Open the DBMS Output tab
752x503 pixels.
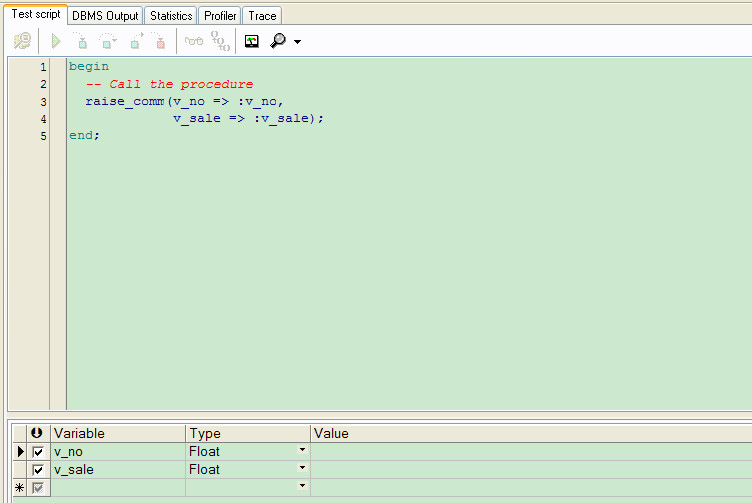point(105,16)
